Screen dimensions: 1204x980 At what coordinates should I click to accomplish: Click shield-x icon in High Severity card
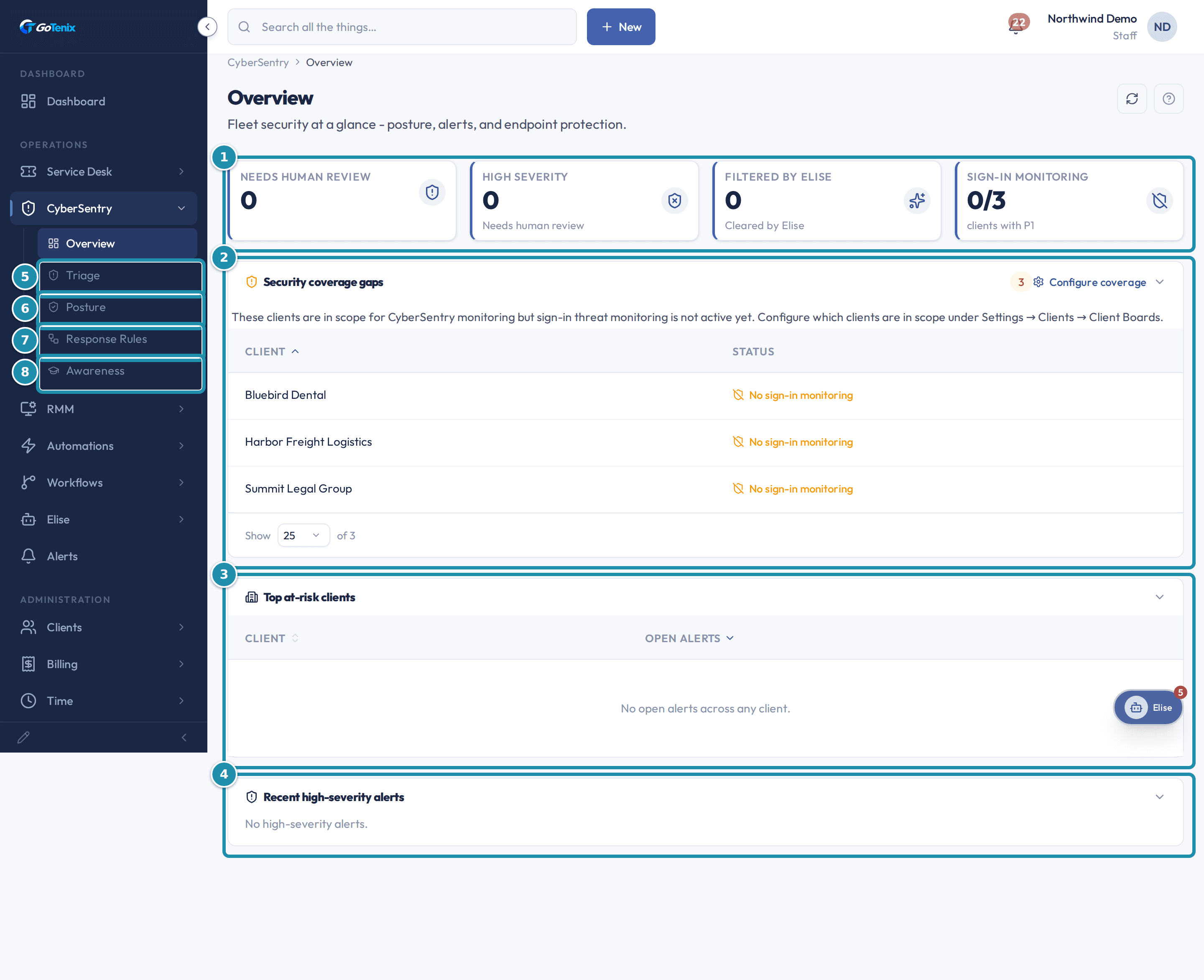[675, 200]
